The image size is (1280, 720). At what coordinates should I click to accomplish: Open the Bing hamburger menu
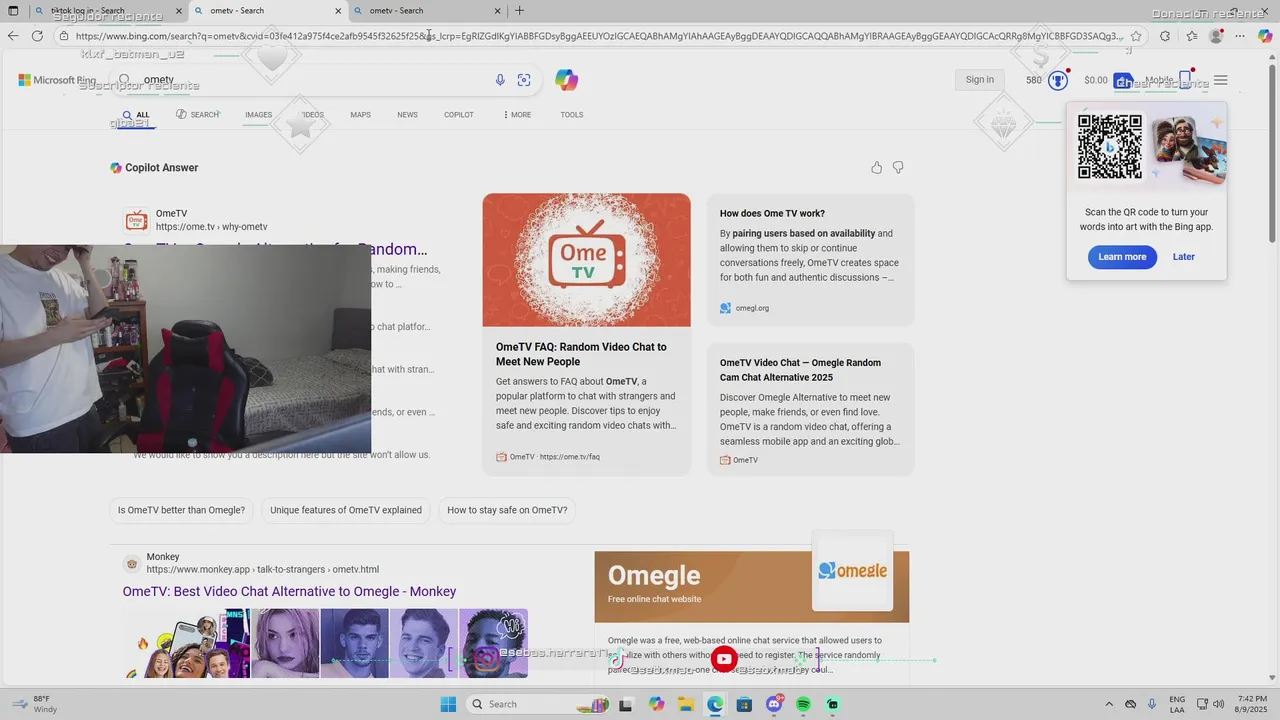1220,80
